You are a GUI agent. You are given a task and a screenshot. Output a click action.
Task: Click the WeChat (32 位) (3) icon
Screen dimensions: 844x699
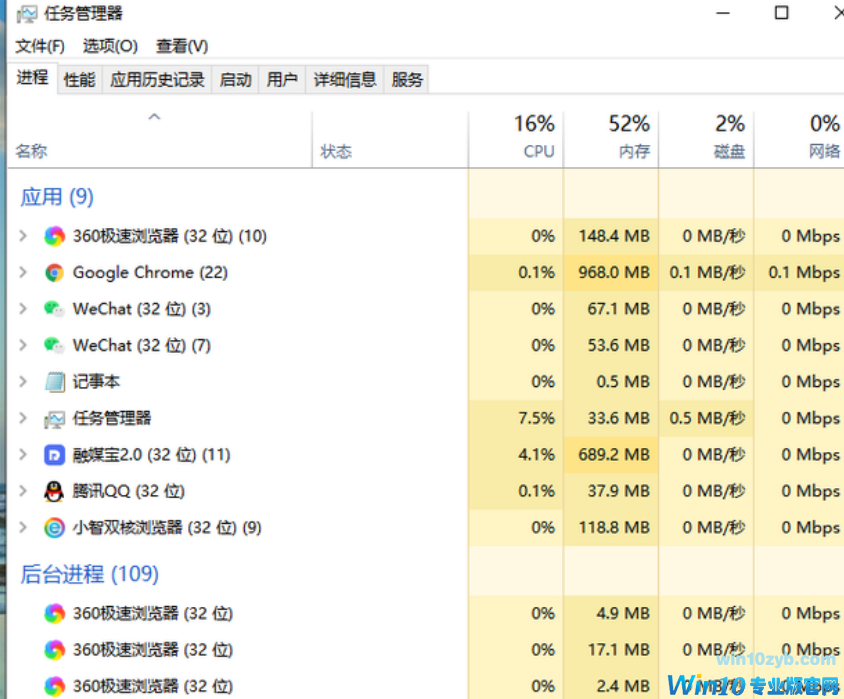54,309
